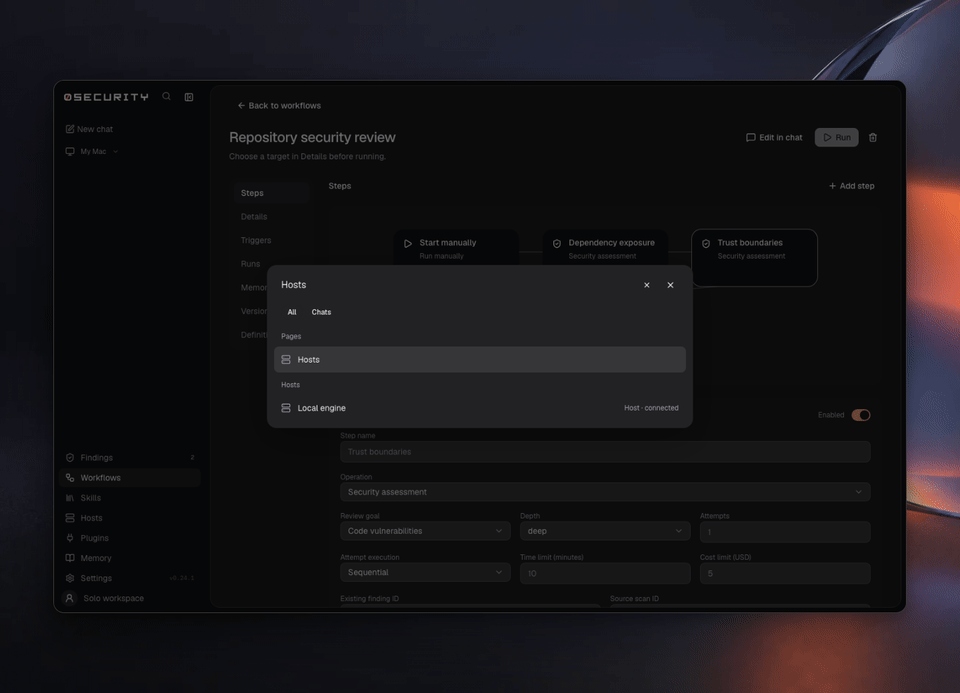This screenshot has height=693, width=960.
Task: Open the search icon beside the Security logo
Action: (166, 97)
